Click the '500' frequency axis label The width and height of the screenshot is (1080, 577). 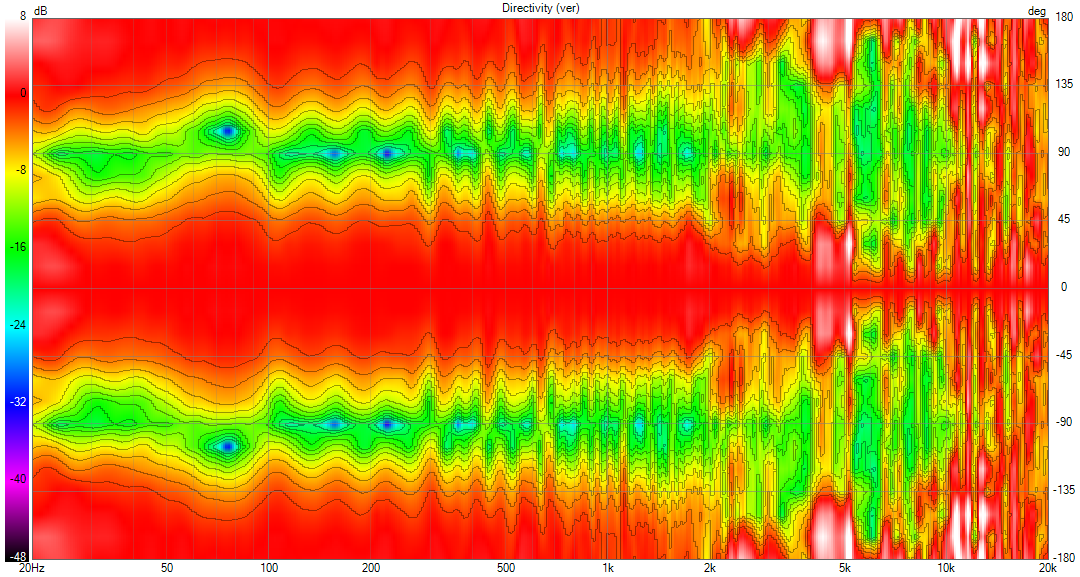tap(506, 568)
